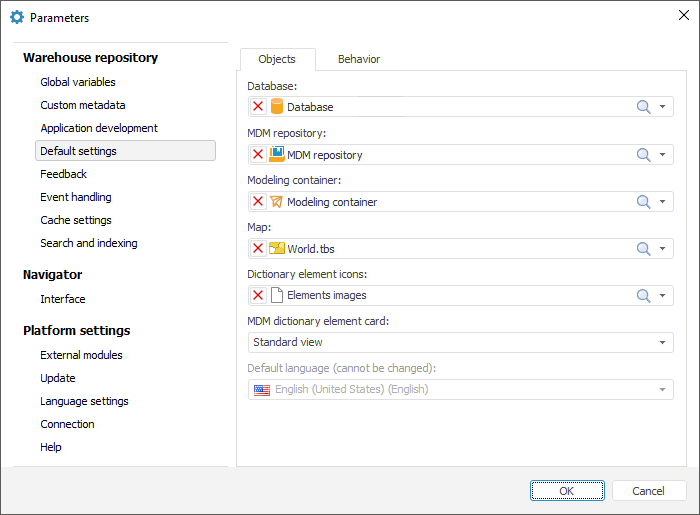Screen dimensions: 700x515
Task: Open Global variables settings
Action: coord(77,82)
